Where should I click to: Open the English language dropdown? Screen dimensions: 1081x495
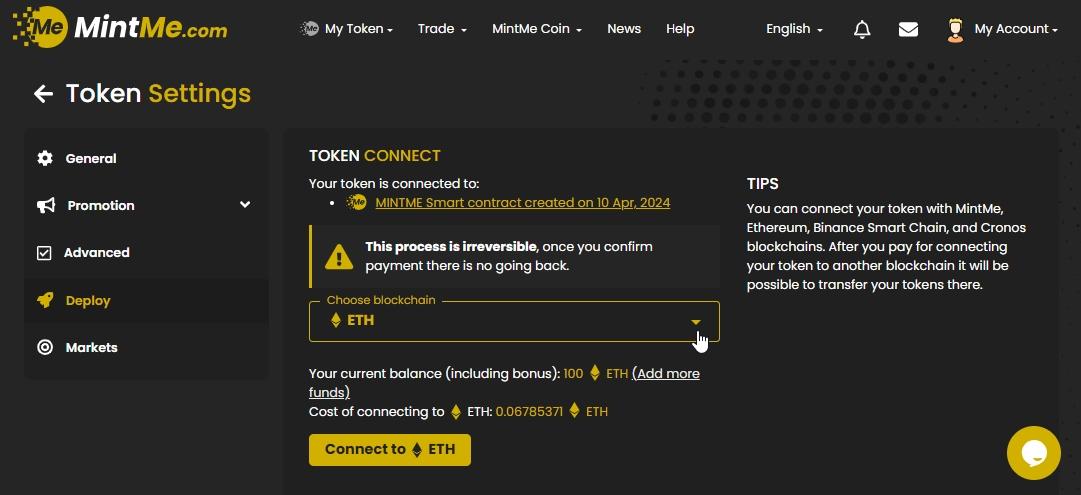coord(794,29)
